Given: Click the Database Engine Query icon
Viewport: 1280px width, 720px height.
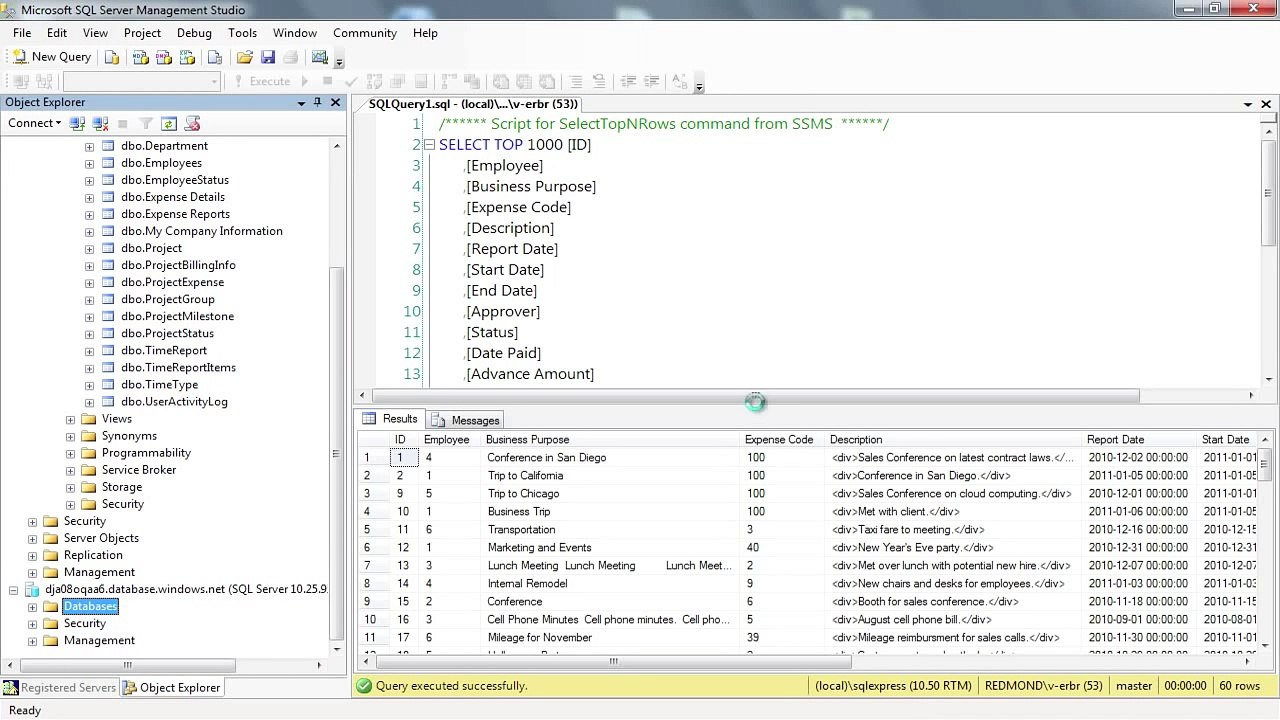Looking at the screenshot, I should (112, 57).
